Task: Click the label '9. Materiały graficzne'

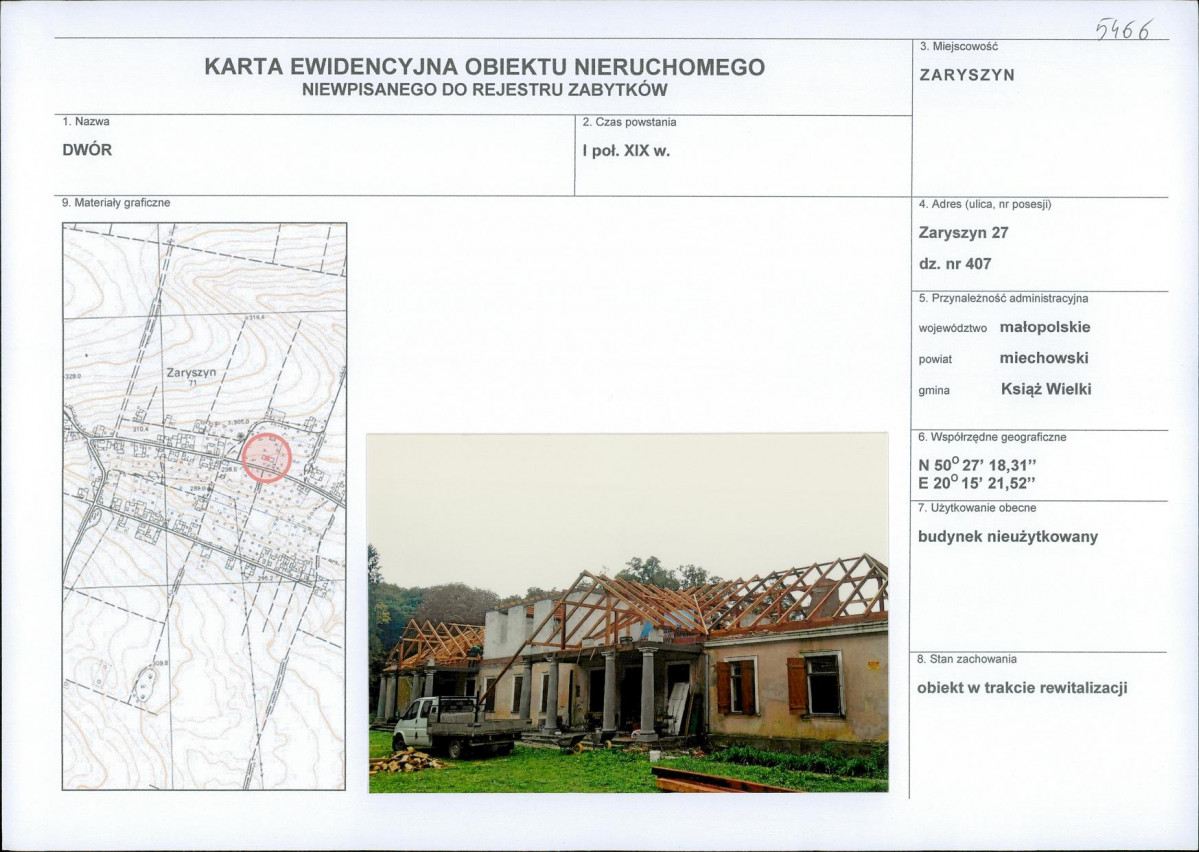Action: coord(116,203)
